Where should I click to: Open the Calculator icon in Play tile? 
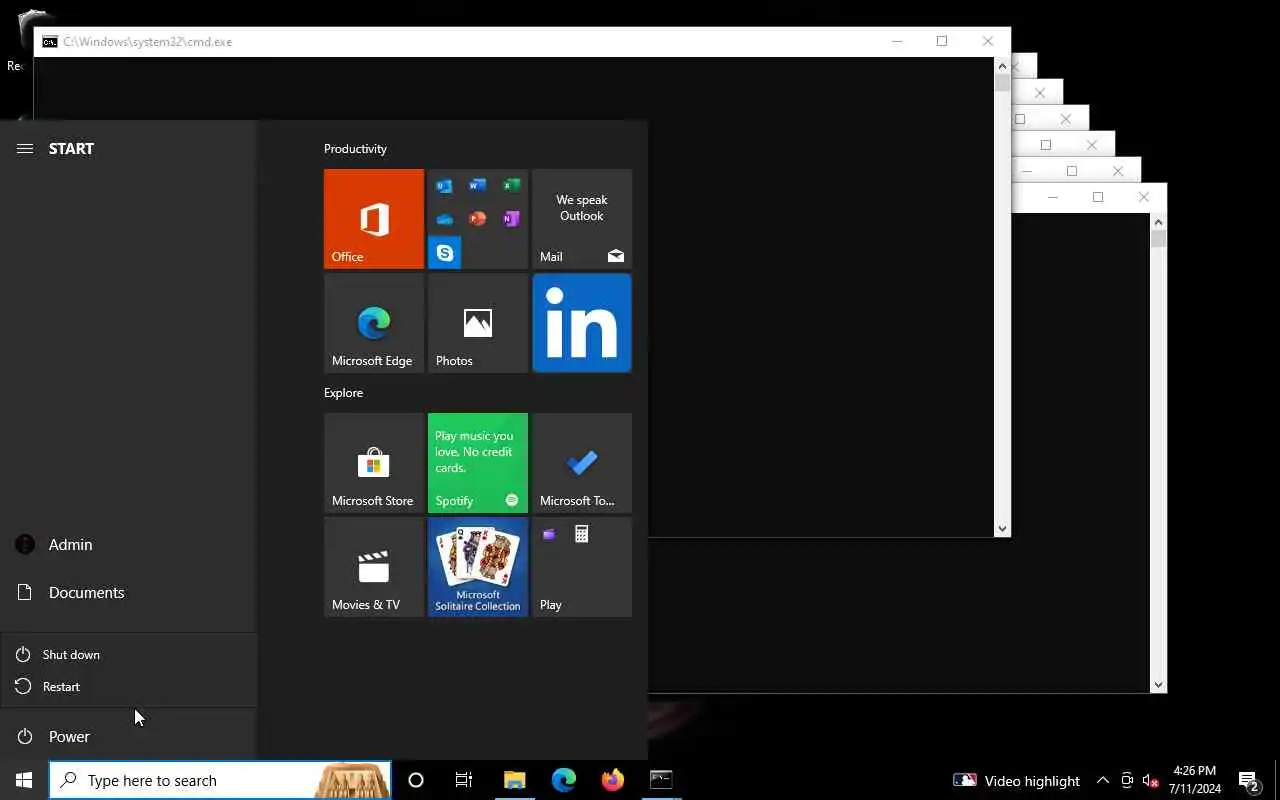(x=582, y=535)
